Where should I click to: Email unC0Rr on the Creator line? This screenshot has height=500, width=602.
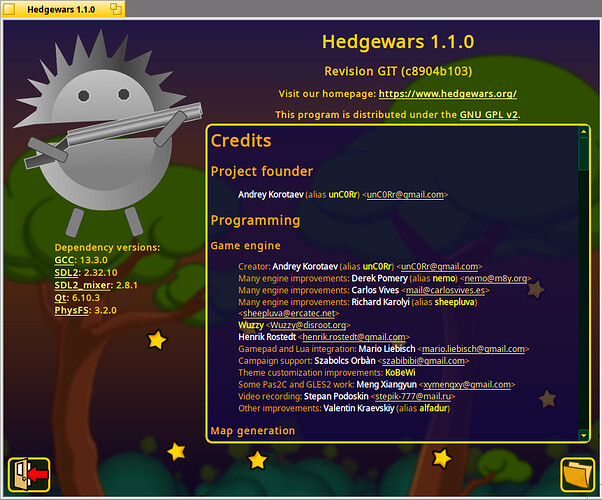[440, 267]
